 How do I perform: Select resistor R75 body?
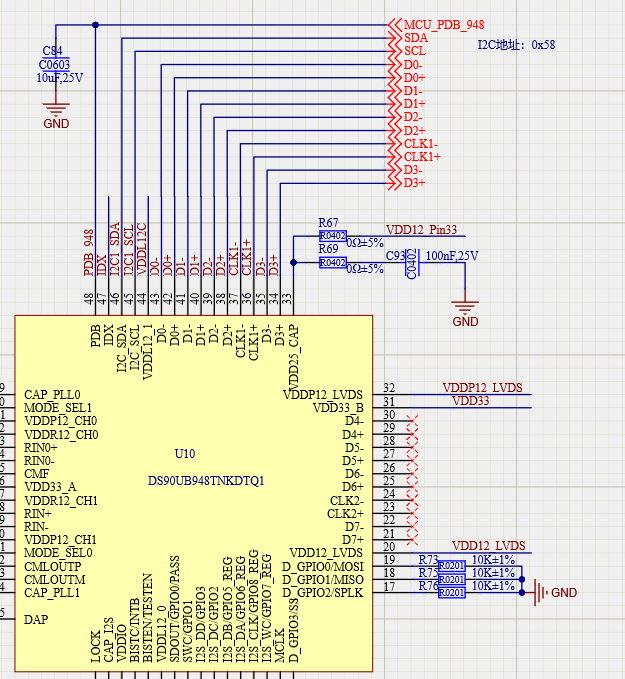452,579
